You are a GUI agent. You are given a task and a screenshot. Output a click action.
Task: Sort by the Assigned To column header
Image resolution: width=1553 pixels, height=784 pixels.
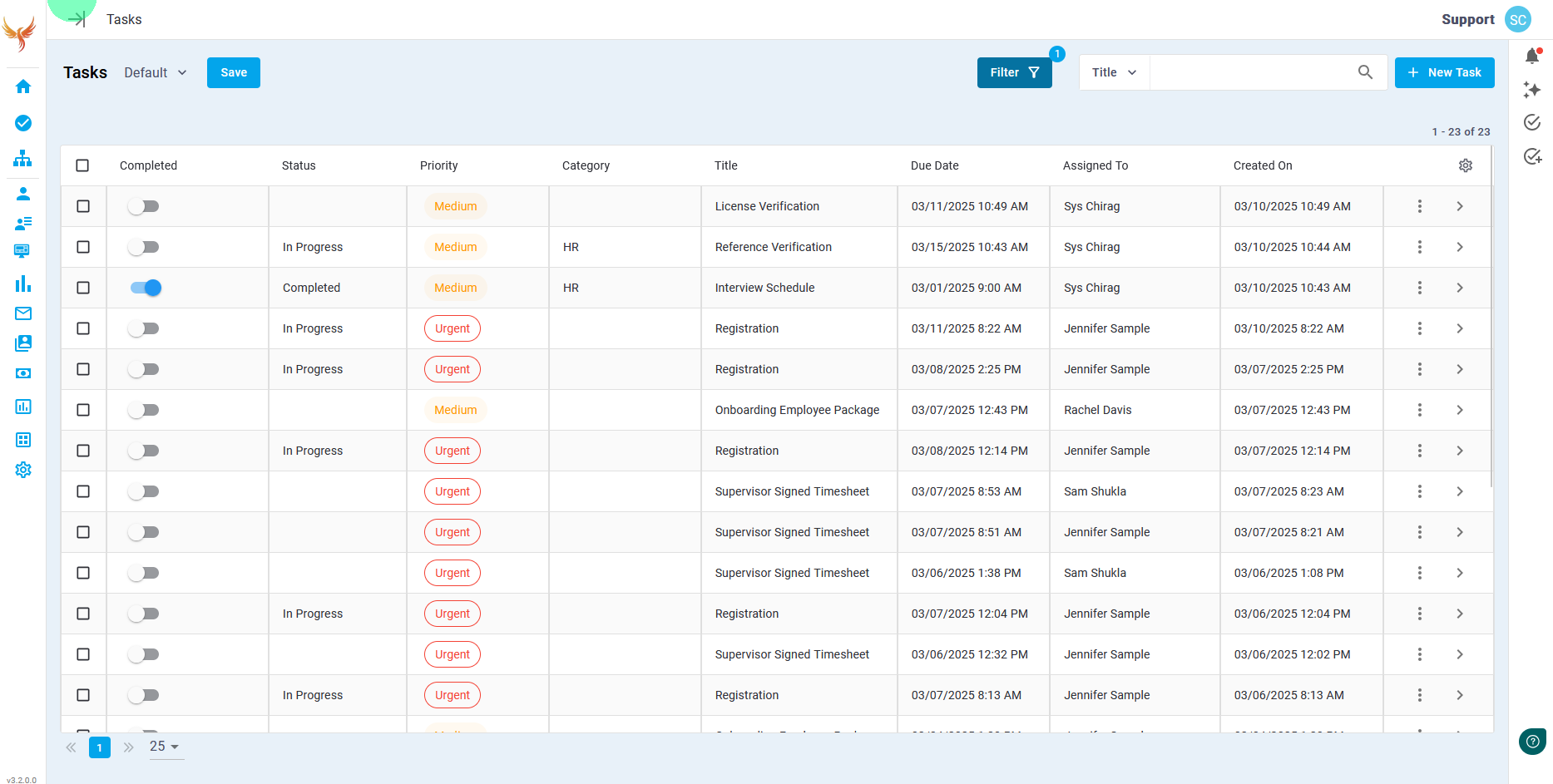[1095, 165]
